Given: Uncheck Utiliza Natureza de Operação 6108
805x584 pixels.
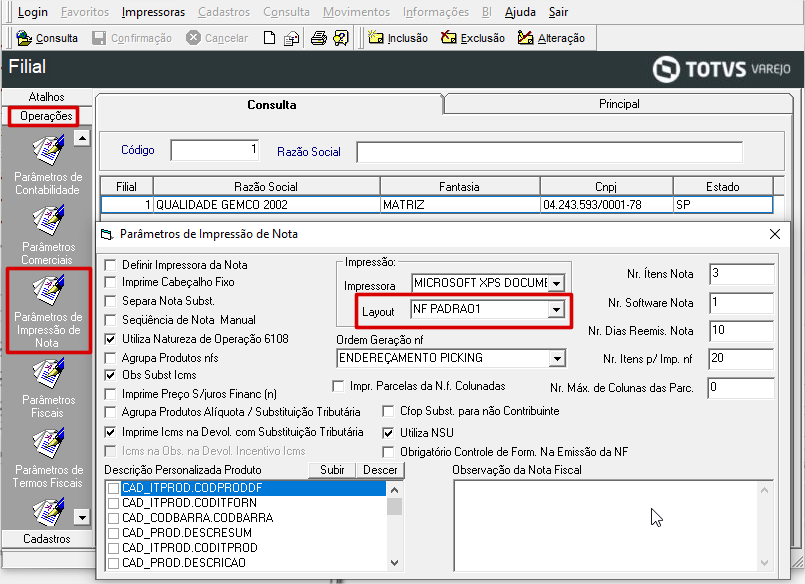Looking at the screenshot, I should pos(110,339).
